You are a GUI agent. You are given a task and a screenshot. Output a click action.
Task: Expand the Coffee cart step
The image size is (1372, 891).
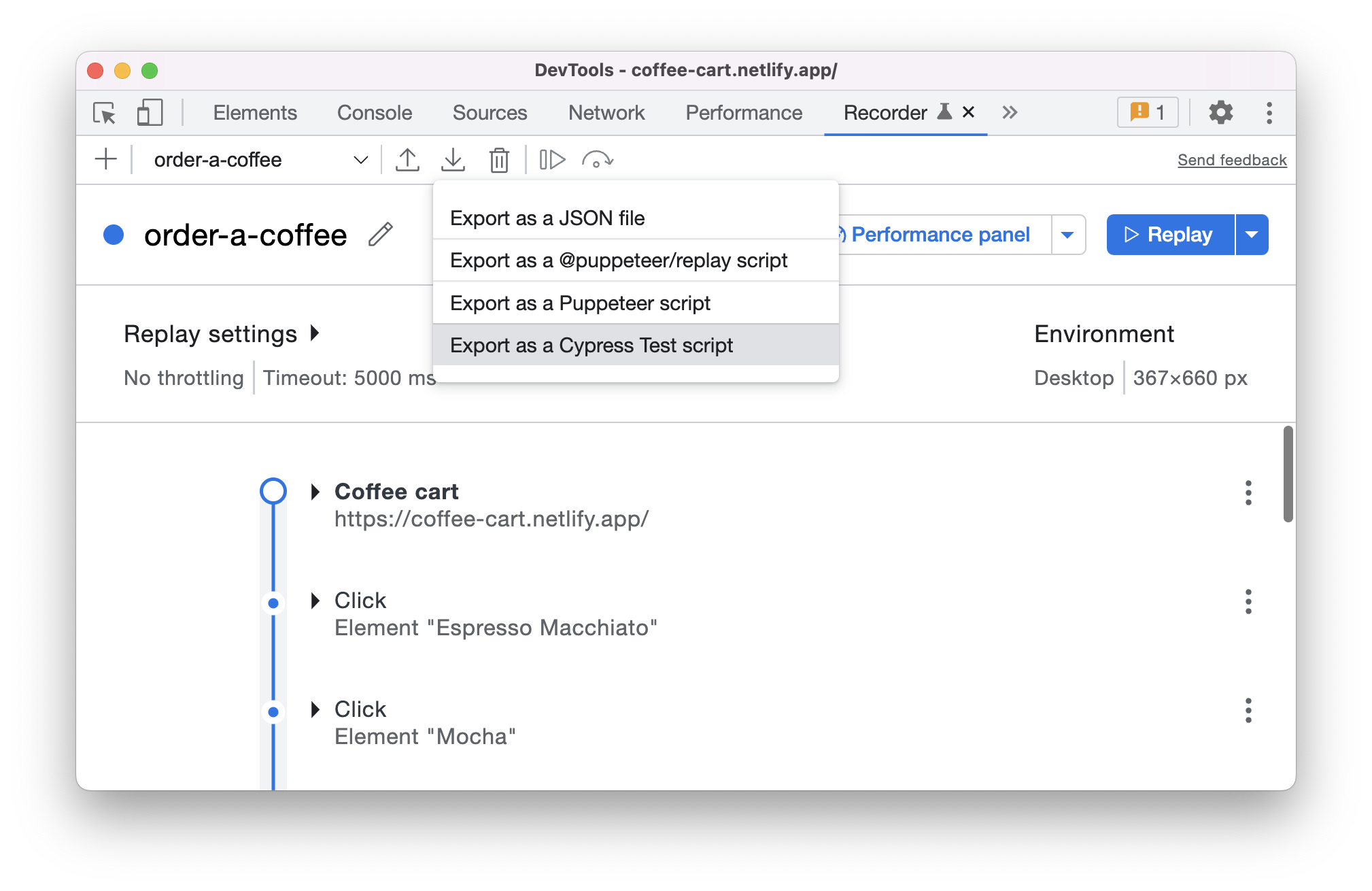[x=315, y=492]
